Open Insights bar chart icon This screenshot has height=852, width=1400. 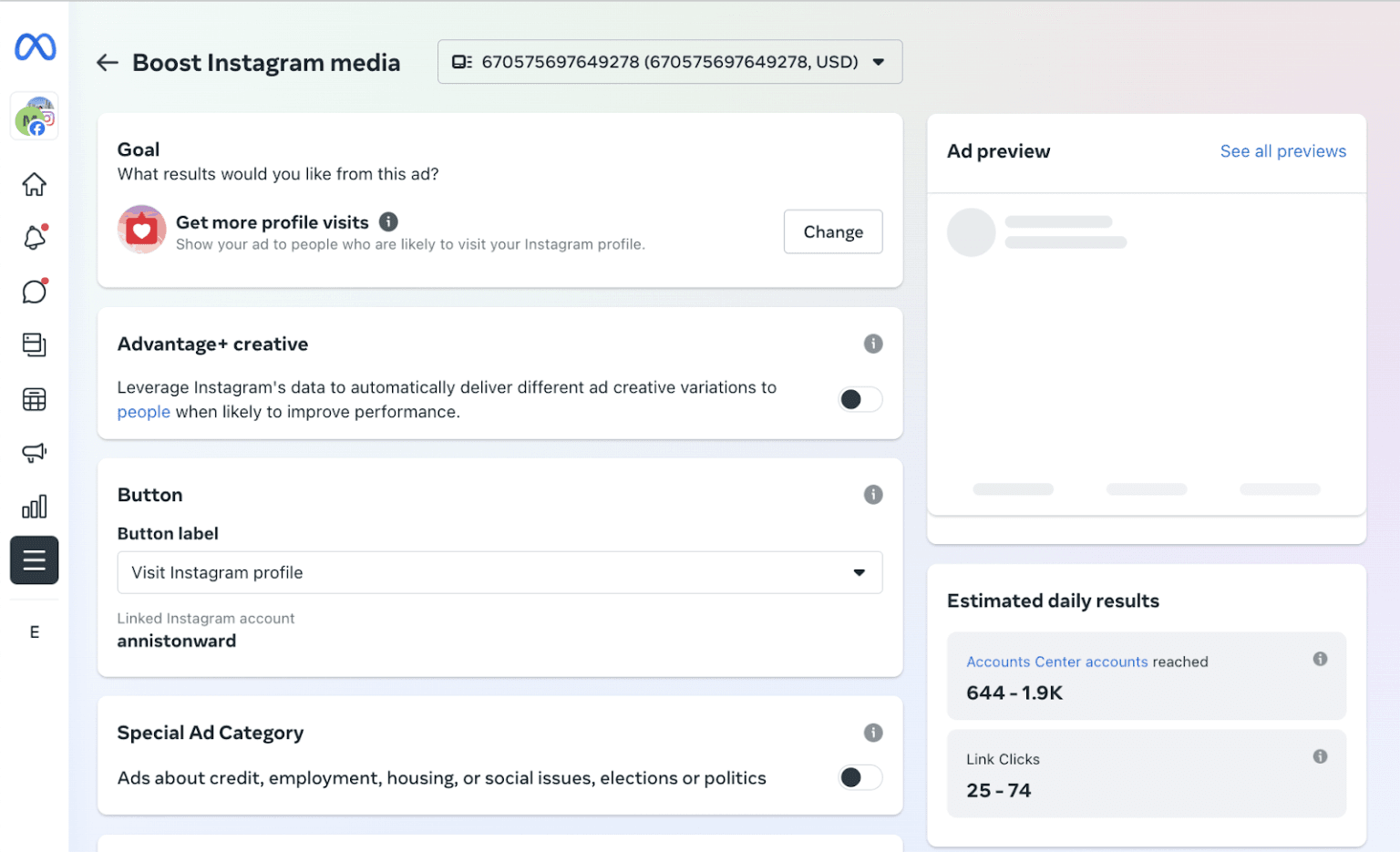click(35, 507)
